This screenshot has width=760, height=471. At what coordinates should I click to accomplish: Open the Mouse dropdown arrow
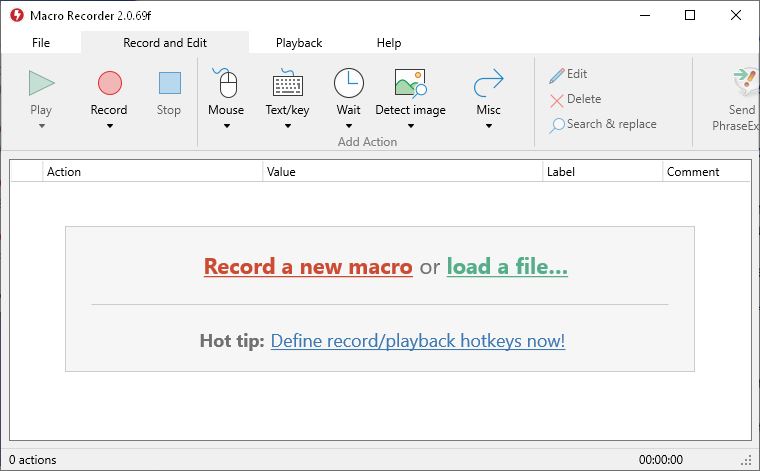coord(226,126)
